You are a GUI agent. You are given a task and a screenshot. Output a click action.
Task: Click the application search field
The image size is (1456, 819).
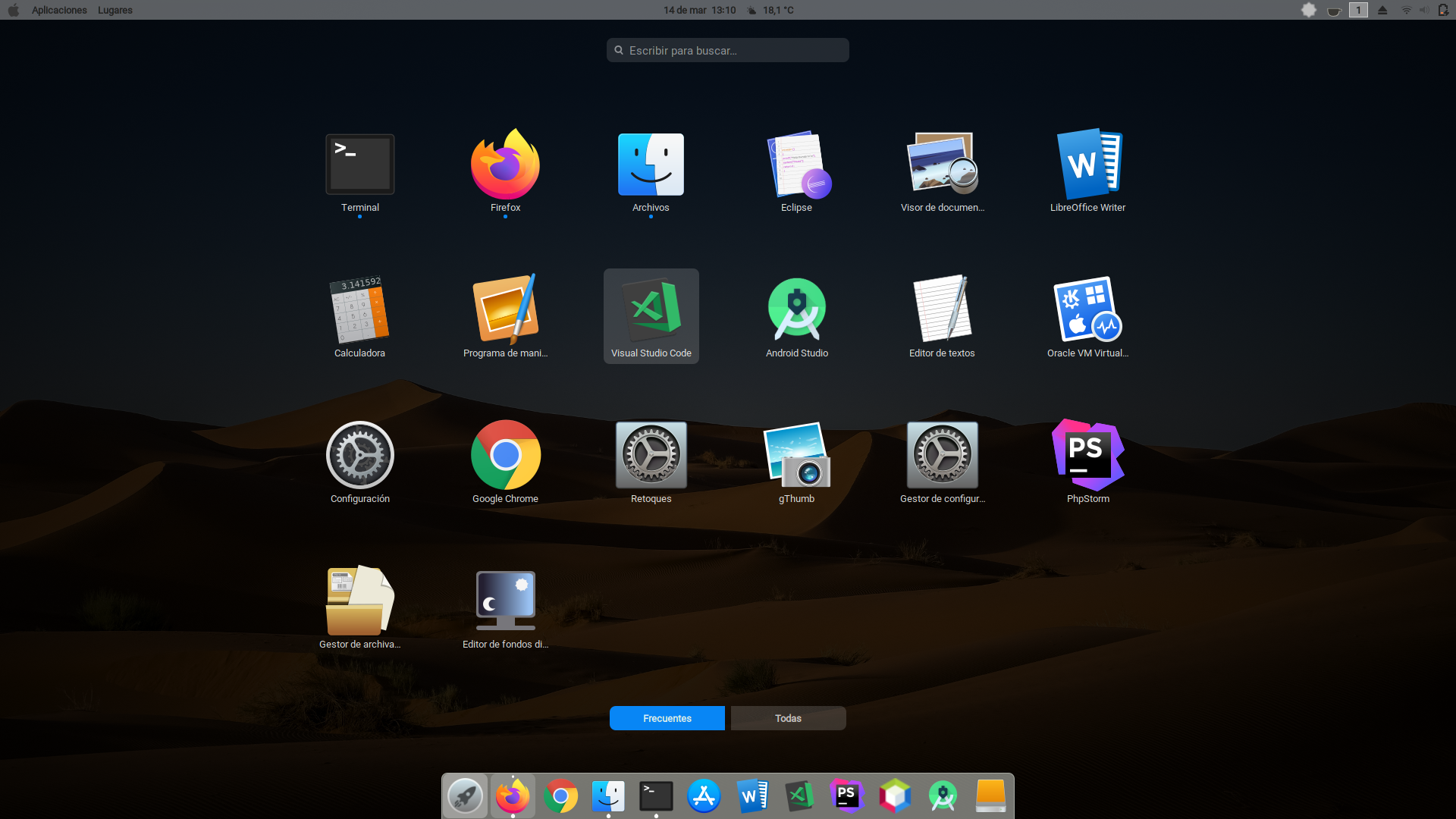pos(728,50)
